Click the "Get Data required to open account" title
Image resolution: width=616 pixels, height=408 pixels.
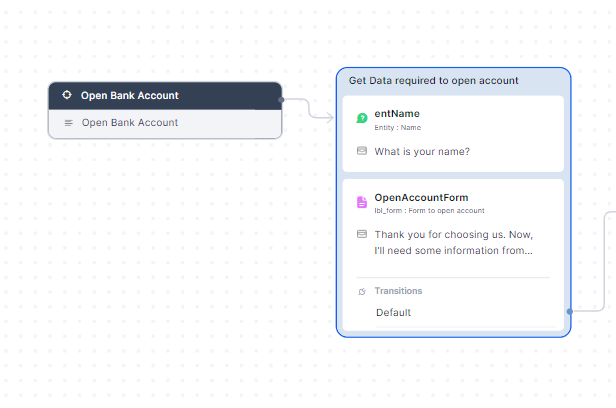pyautogui.click(x=433, y=80)
